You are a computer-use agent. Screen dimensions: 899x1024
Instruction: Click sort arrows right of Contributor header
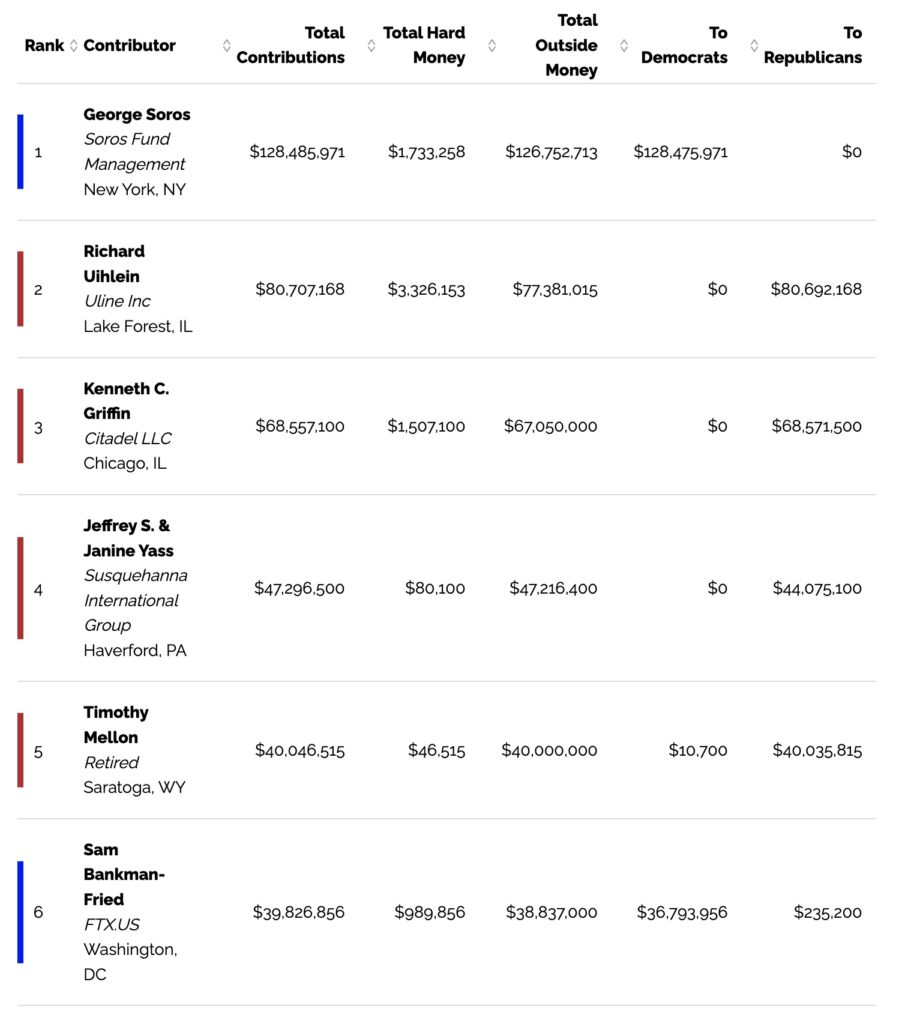pyautogui.click(x=227, y=46)
